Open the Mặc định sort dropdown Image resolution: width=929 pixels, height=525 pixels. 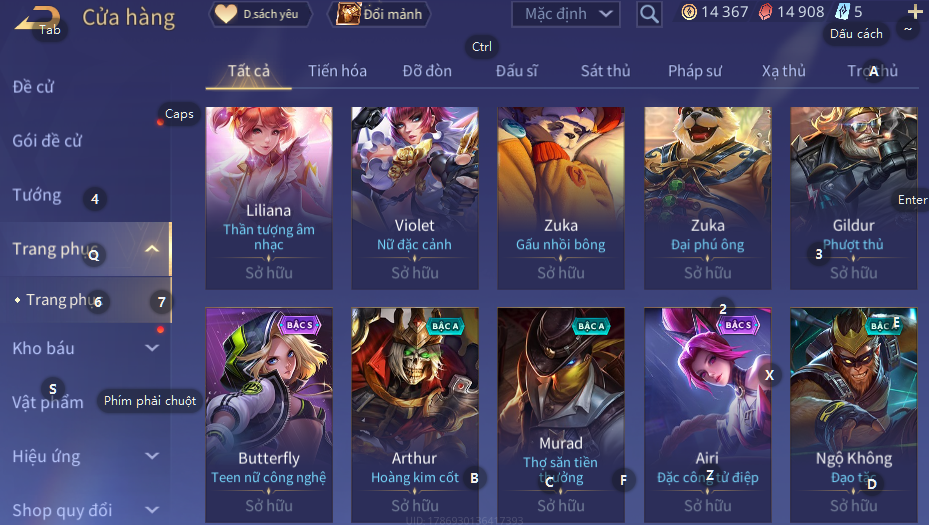(566, 14)
